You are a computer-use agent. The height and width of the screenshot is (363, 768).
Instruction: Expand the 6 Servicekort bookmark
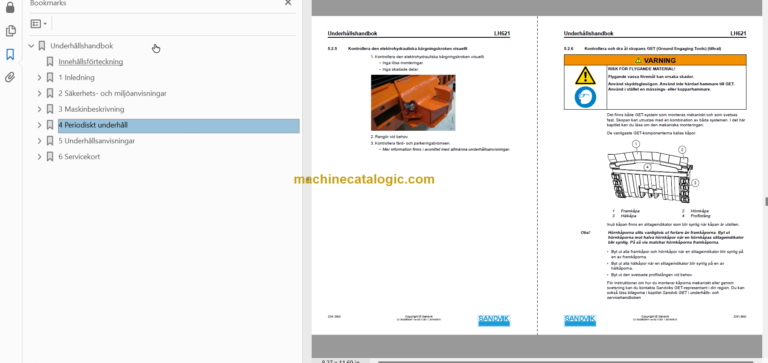point(40,157)
